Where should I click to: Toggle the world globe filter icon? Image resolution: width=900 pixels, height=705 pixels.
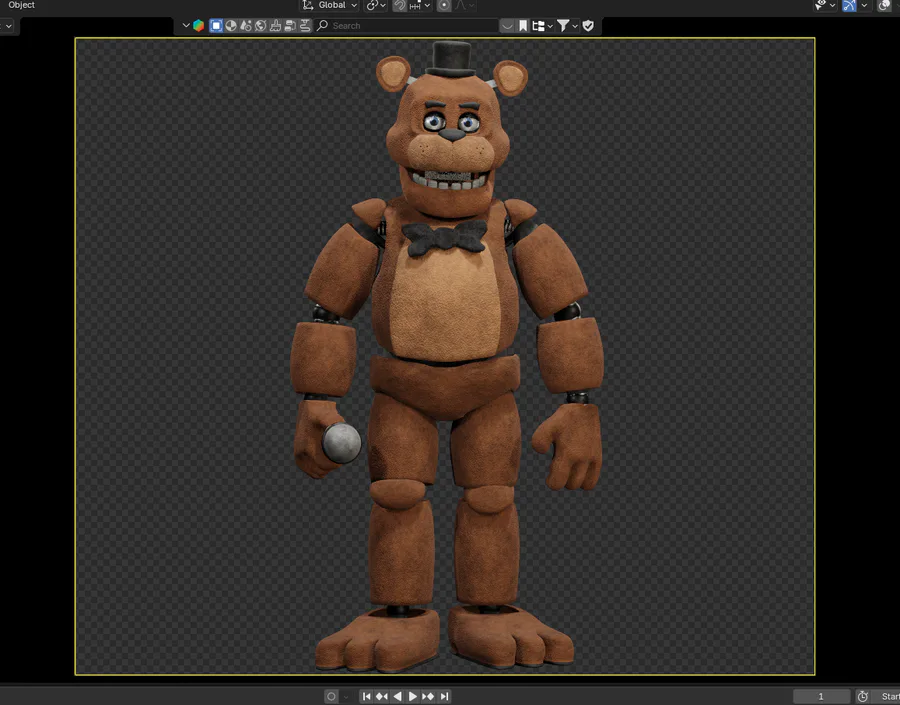261,25
